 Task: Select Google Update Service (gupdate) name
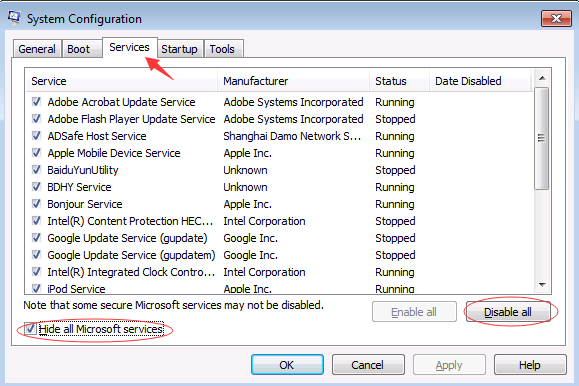pos(127,238)
